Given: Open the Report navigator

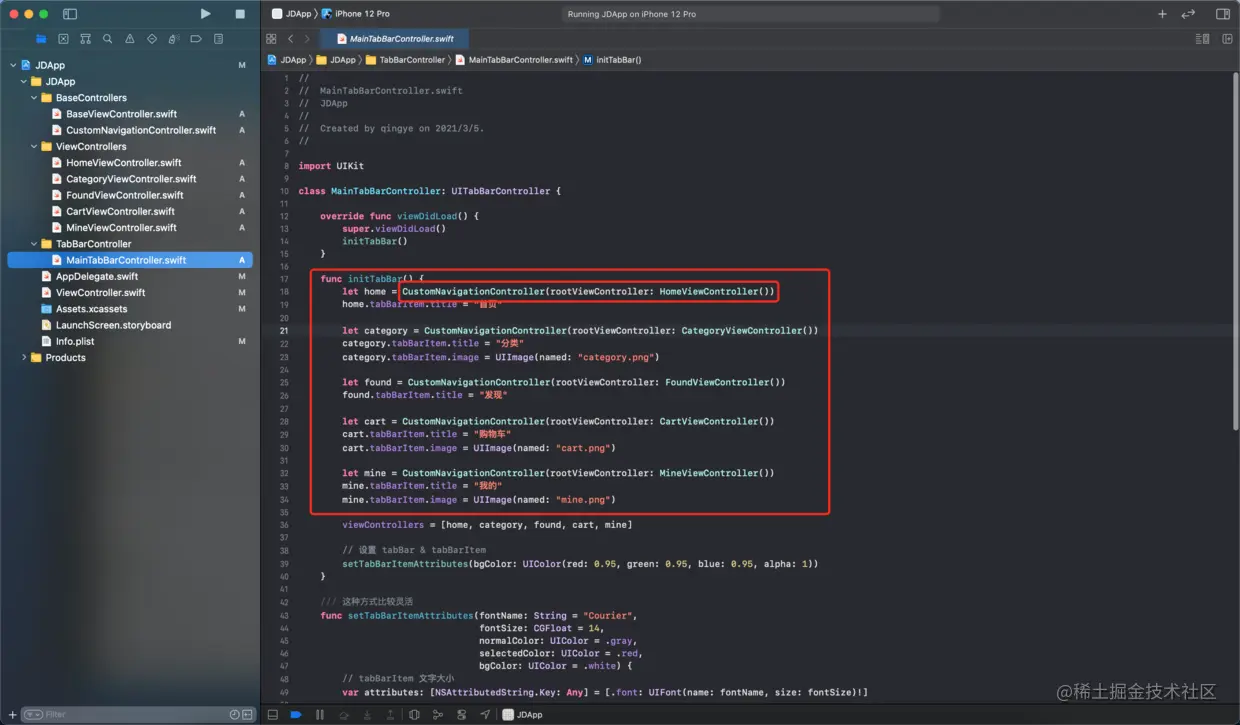Looking at the screenshot, I should pos(219,39).
